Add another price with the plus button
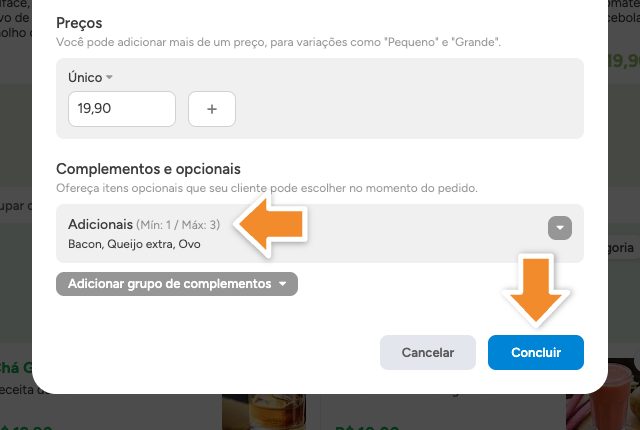Viewport: 640px width, 430px height. click(212, 109)
